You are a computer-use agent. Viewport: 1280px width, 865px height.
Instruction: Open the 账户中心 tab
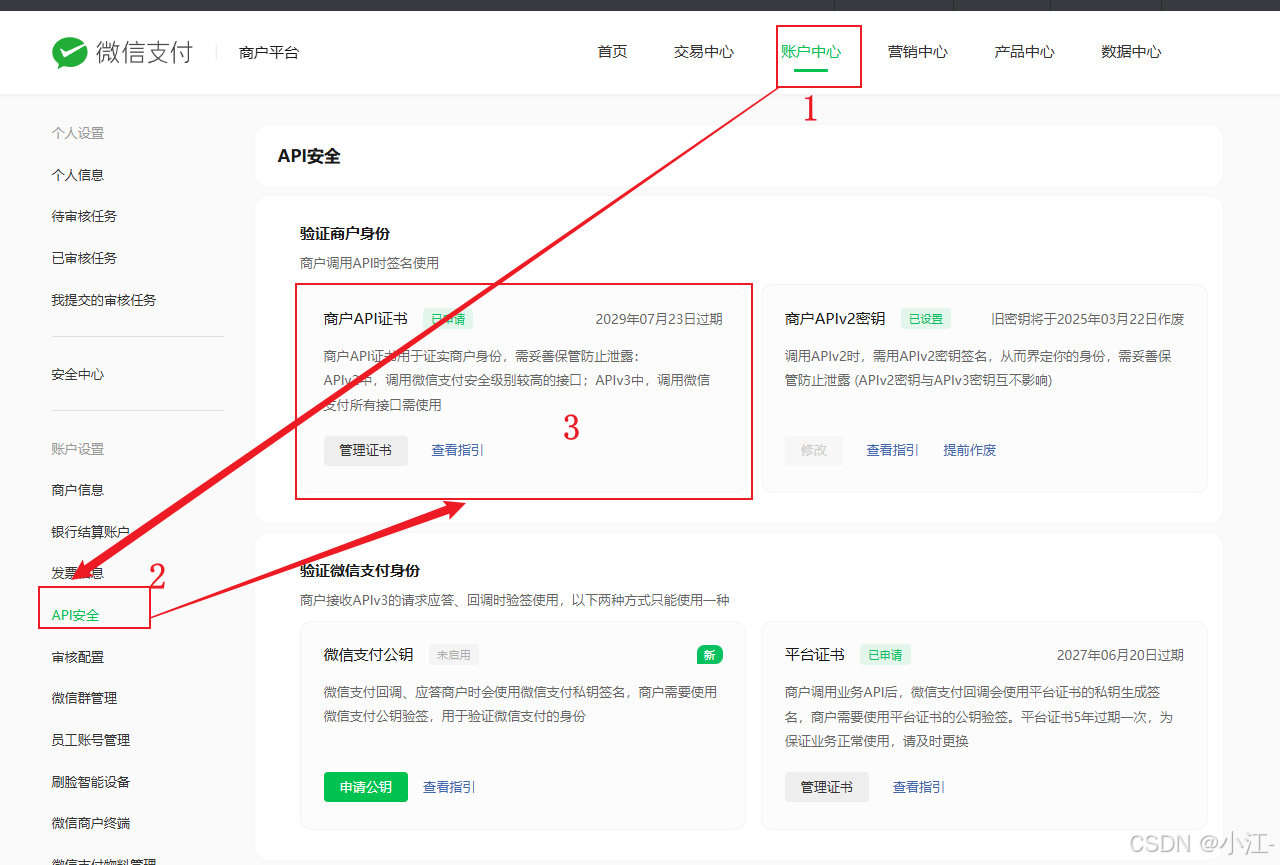[811, 52]
